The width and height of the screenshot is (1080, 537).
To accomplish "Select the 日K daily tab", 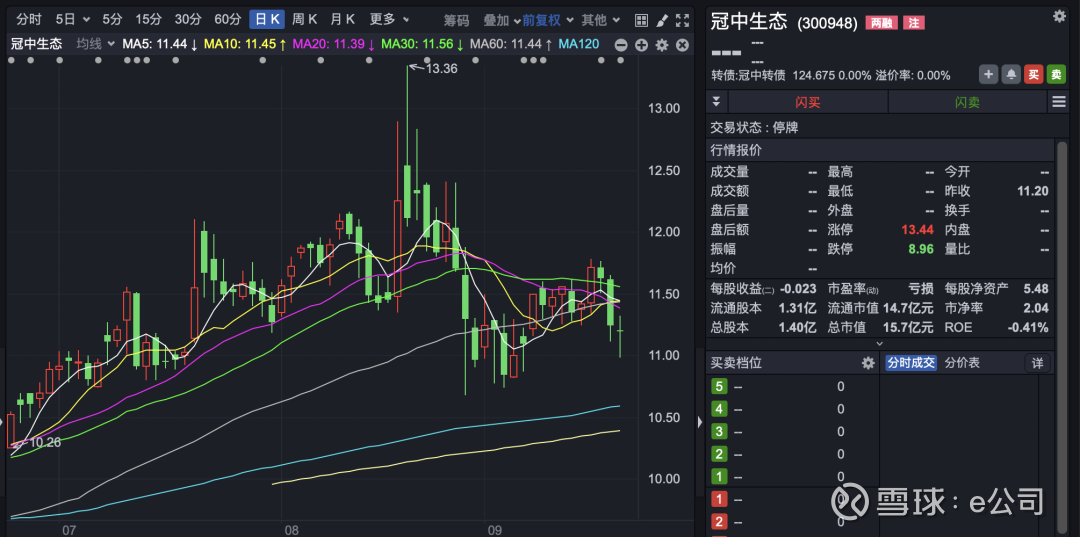I will pyautogui.click(x=267, y=20).
